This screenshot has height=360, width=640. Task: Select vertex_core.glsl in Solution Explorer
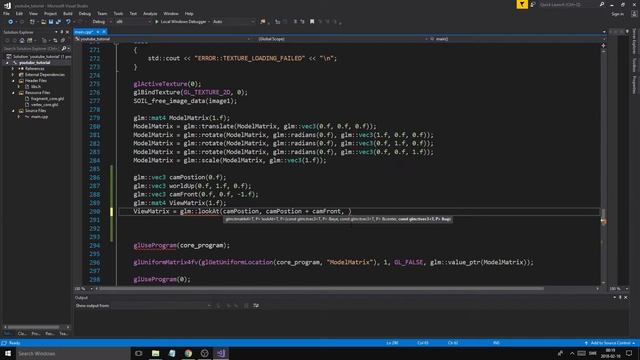(x=44, y=104)
